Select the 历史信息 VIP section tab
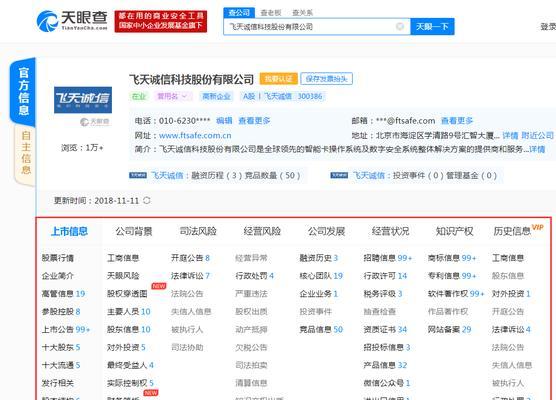556x400 pixels. [518, 230]
